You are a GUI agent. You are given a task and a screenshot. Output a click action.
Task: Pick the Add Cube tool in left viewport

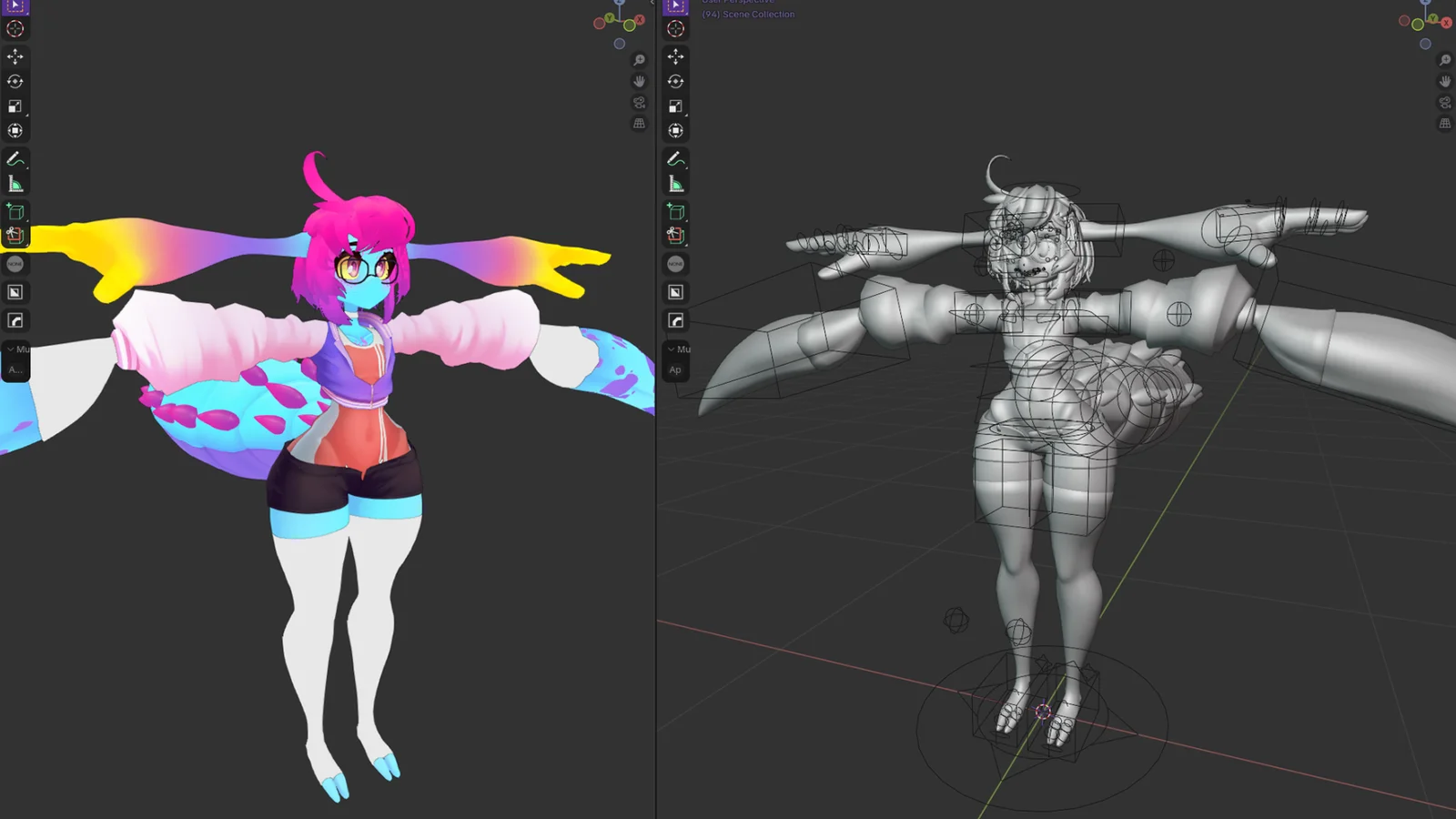[15, 212]
